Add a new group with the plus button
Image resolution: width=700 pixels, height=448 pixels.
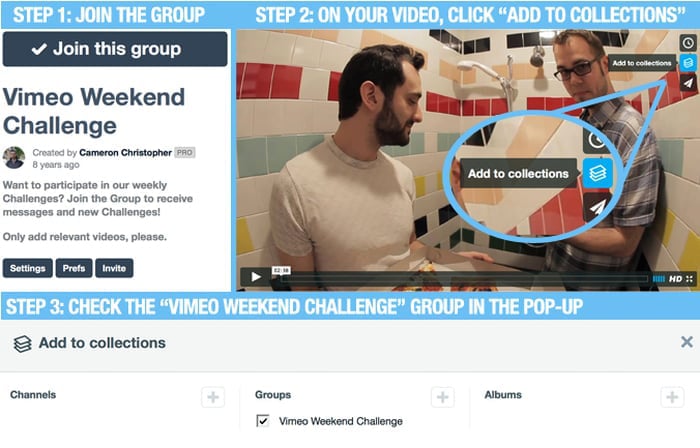coord(442,397)
